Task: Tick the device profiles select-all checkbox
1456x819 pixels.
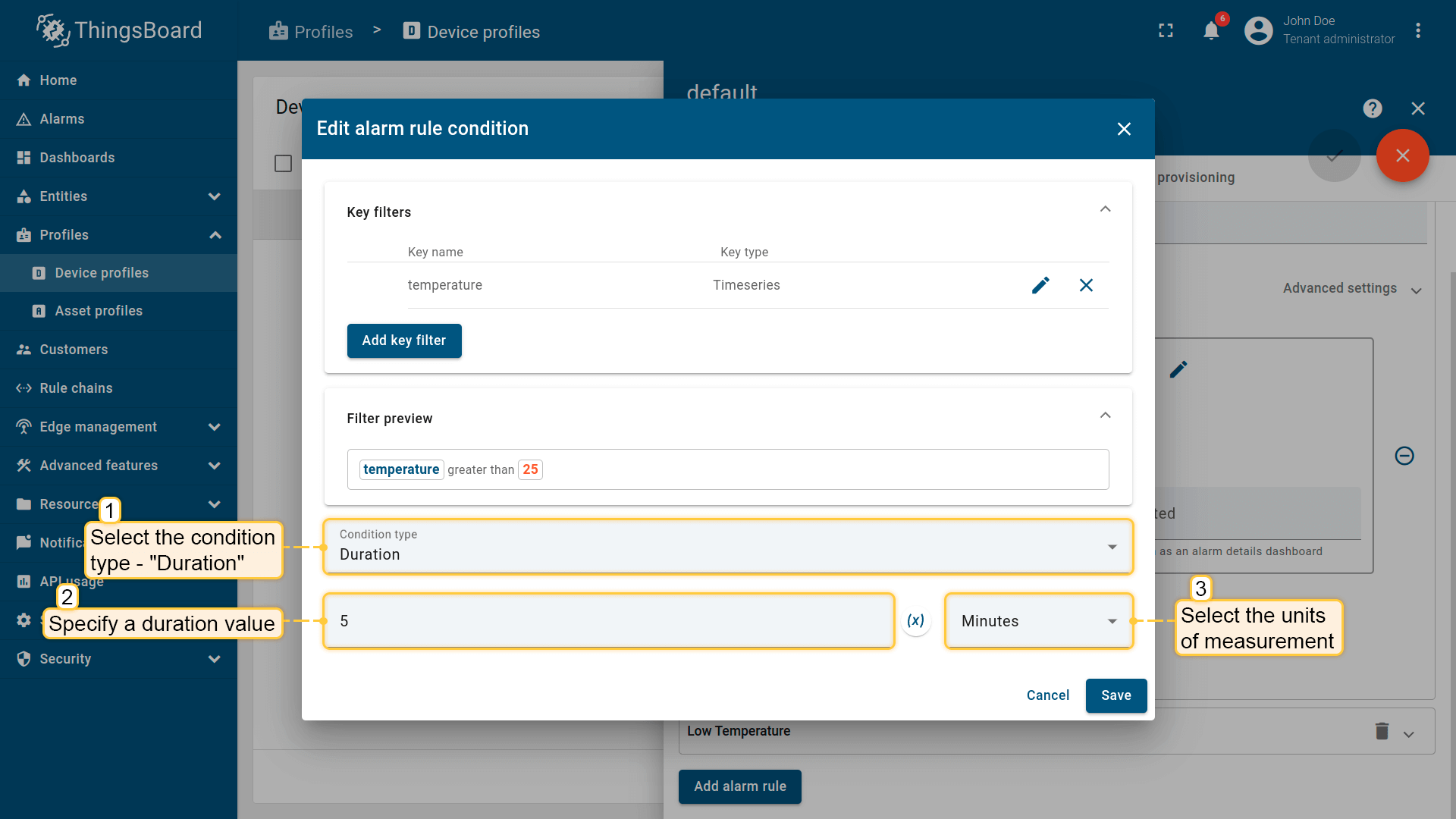Action: pyautogui.click(x=283, y=164)
